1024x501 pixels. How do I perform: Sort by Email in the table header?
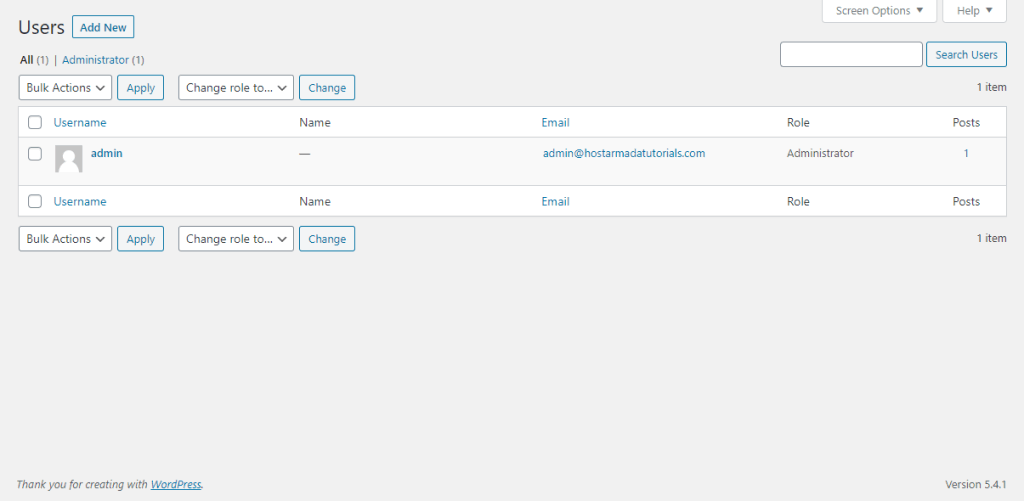556,123
